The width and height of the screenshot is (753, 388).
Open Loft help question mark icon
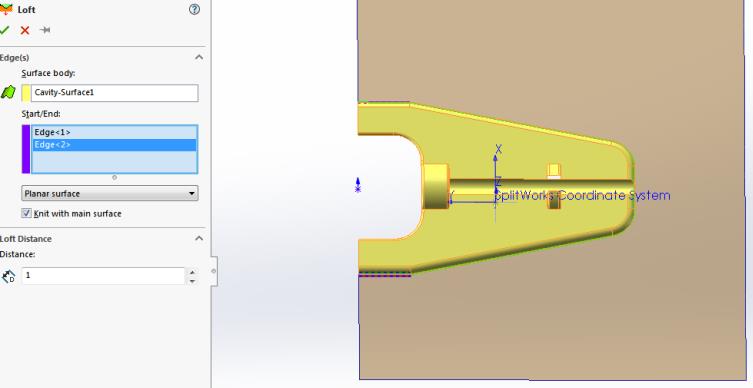(x=194, y=9)
